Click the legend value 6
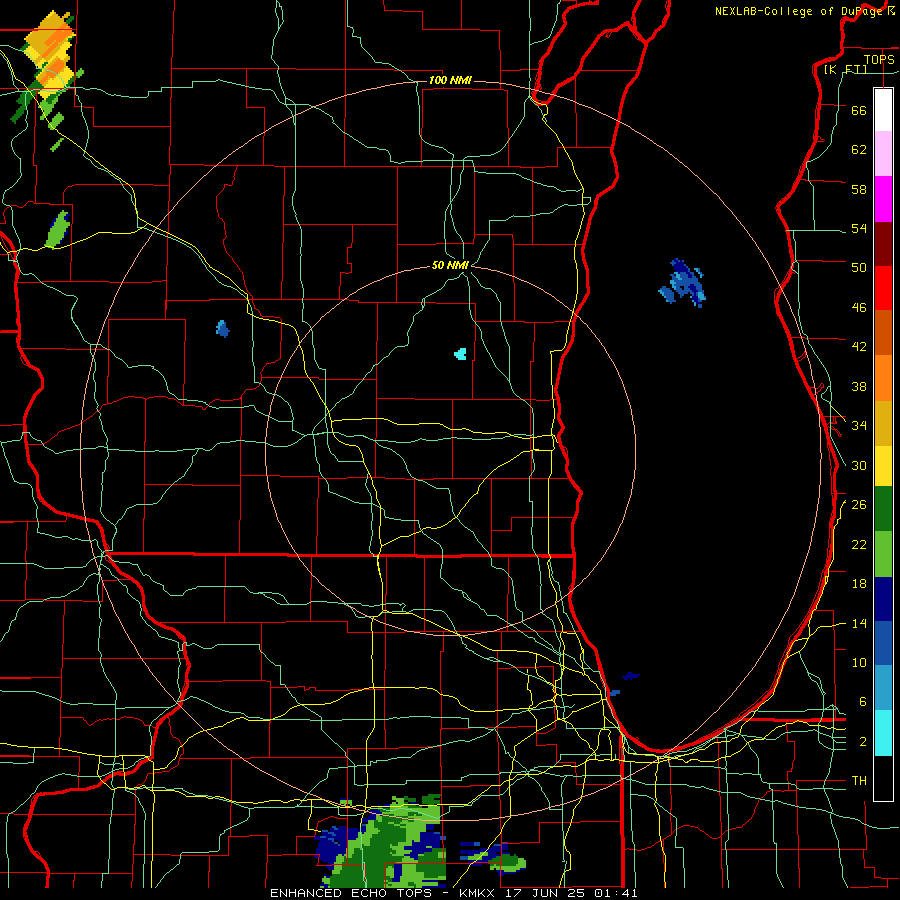The width and height of the screenshot is (900, 900). [x=862, y=701]
